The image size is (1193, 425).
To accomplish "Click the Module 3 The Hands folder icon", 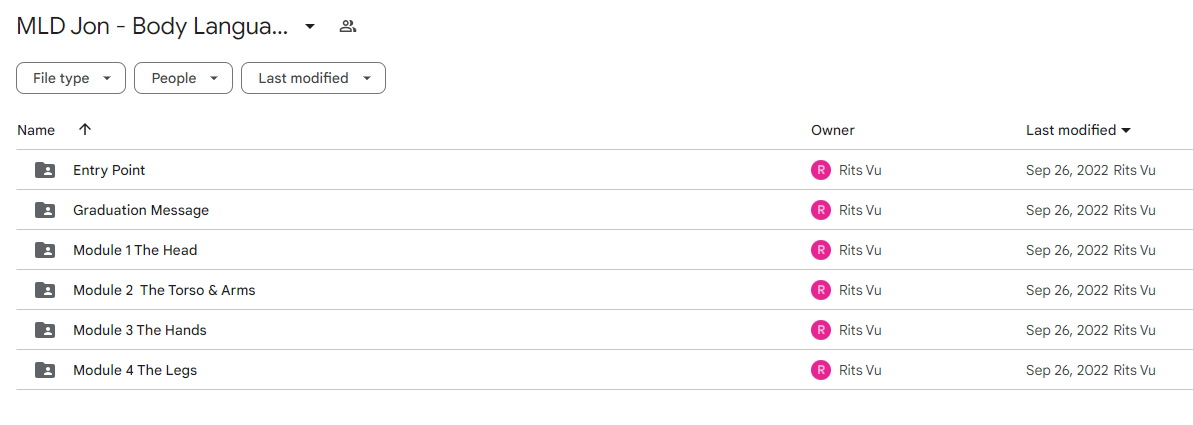I will [x=46, y=330].
